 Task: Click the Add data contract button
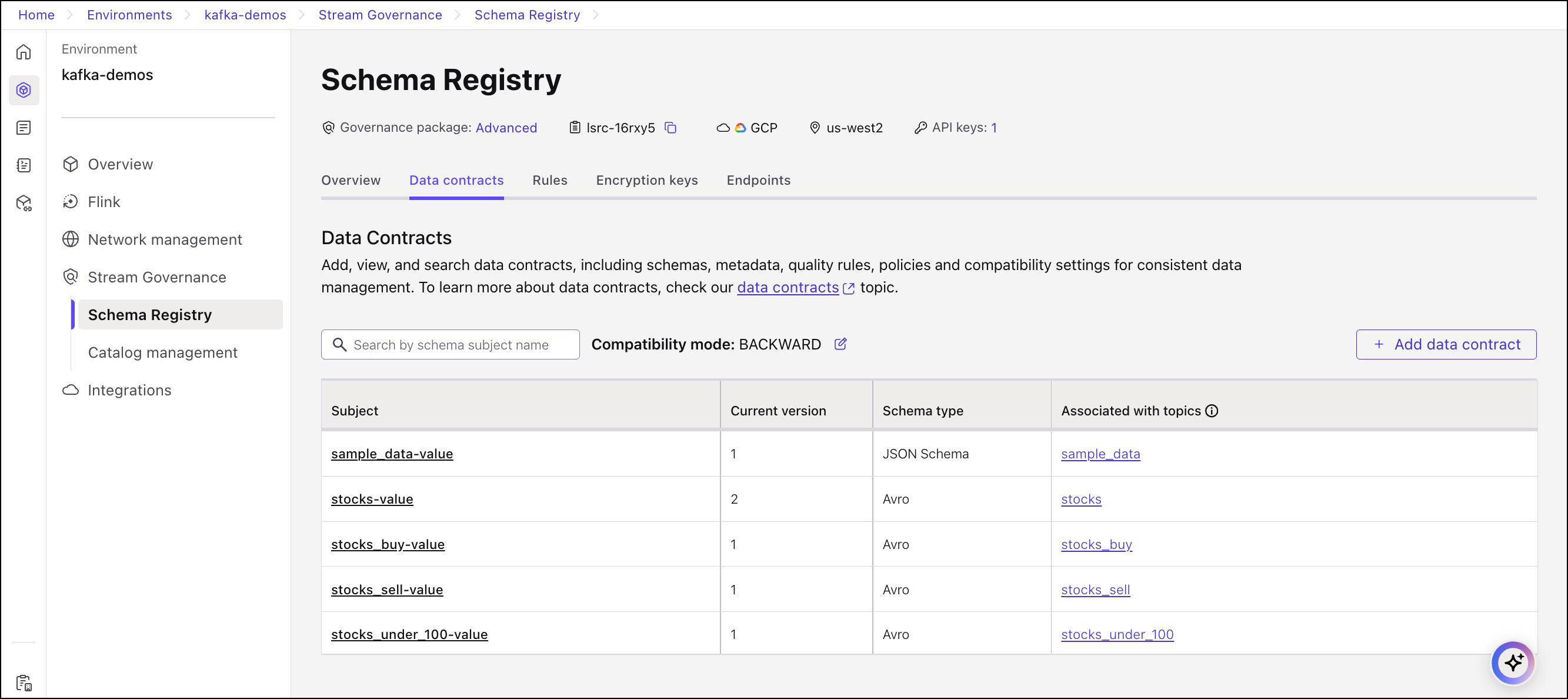(1446, 345)
